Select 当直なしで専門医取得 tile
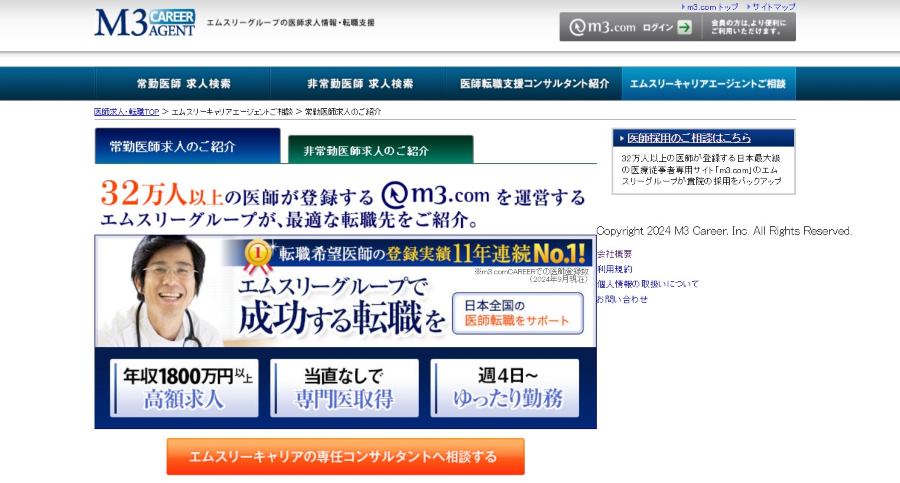 click(x=344, y=388)
